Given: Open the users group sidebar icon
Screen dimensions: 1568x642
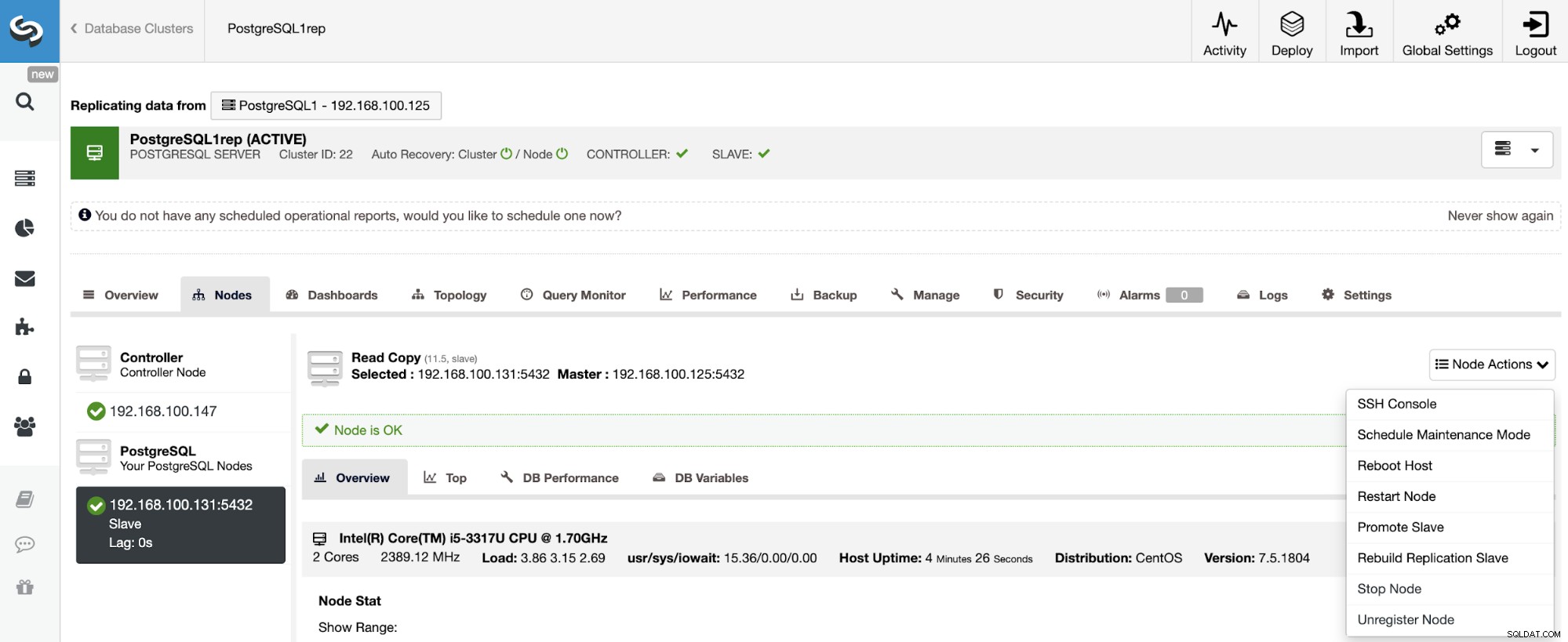Looking at the screenshot, I should click(25, 426).
